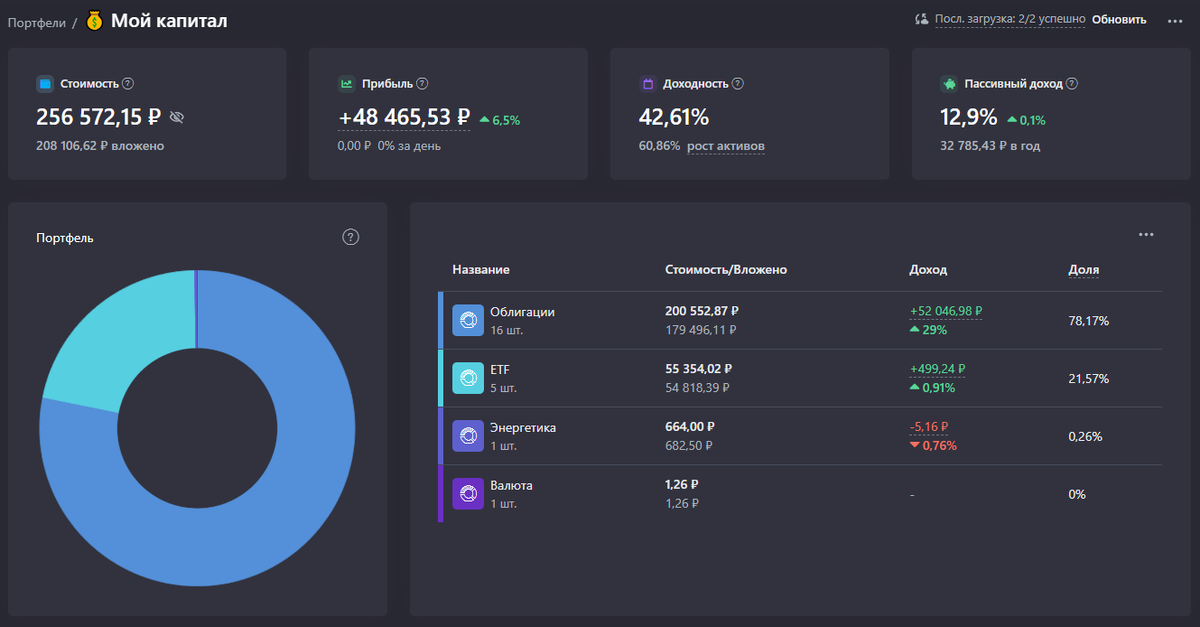The width and height of the screenshot is (1200, 627).
Task: Open the holdings table three dots menu
Action: 1146,235
